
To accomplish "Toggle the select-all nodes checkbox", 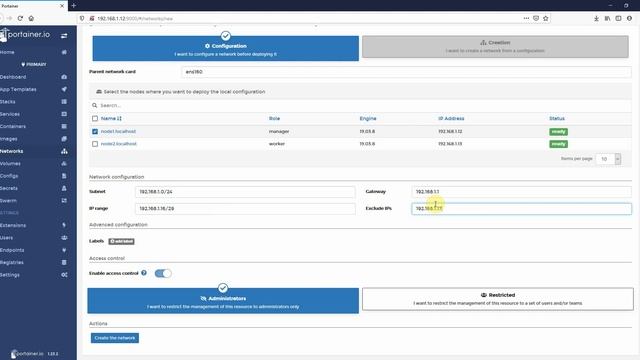I will (95, 118).
